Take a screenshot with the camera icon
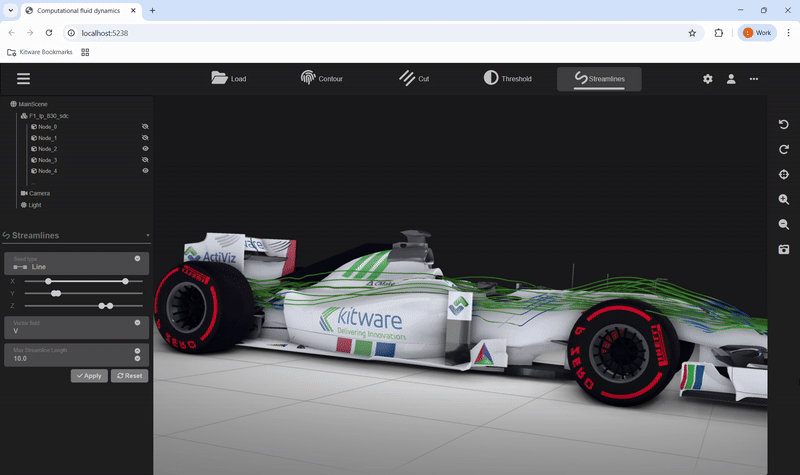Image resolution: width=800 pixels, height=475 pixels. pyautogui.click(x=784, y=249)
